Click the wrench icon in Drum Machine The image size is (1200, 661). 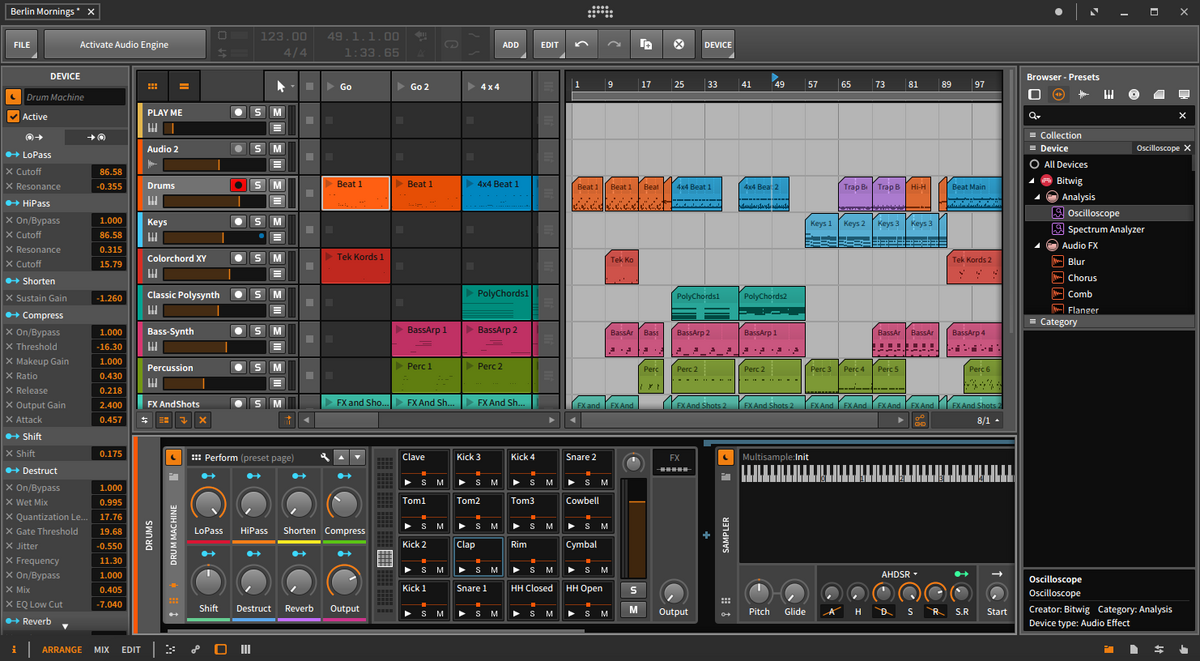325,457
